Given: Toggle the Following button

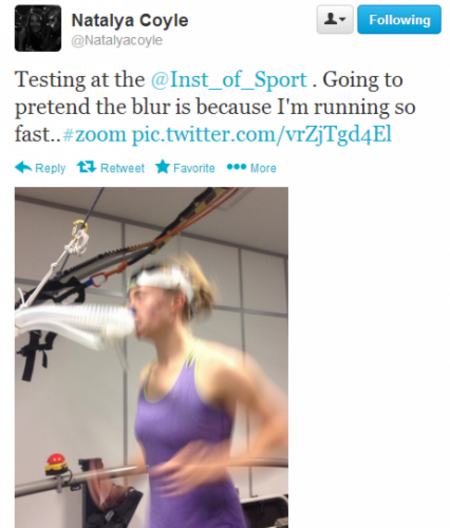Looking at the screenshot, I should coord(399,20).
